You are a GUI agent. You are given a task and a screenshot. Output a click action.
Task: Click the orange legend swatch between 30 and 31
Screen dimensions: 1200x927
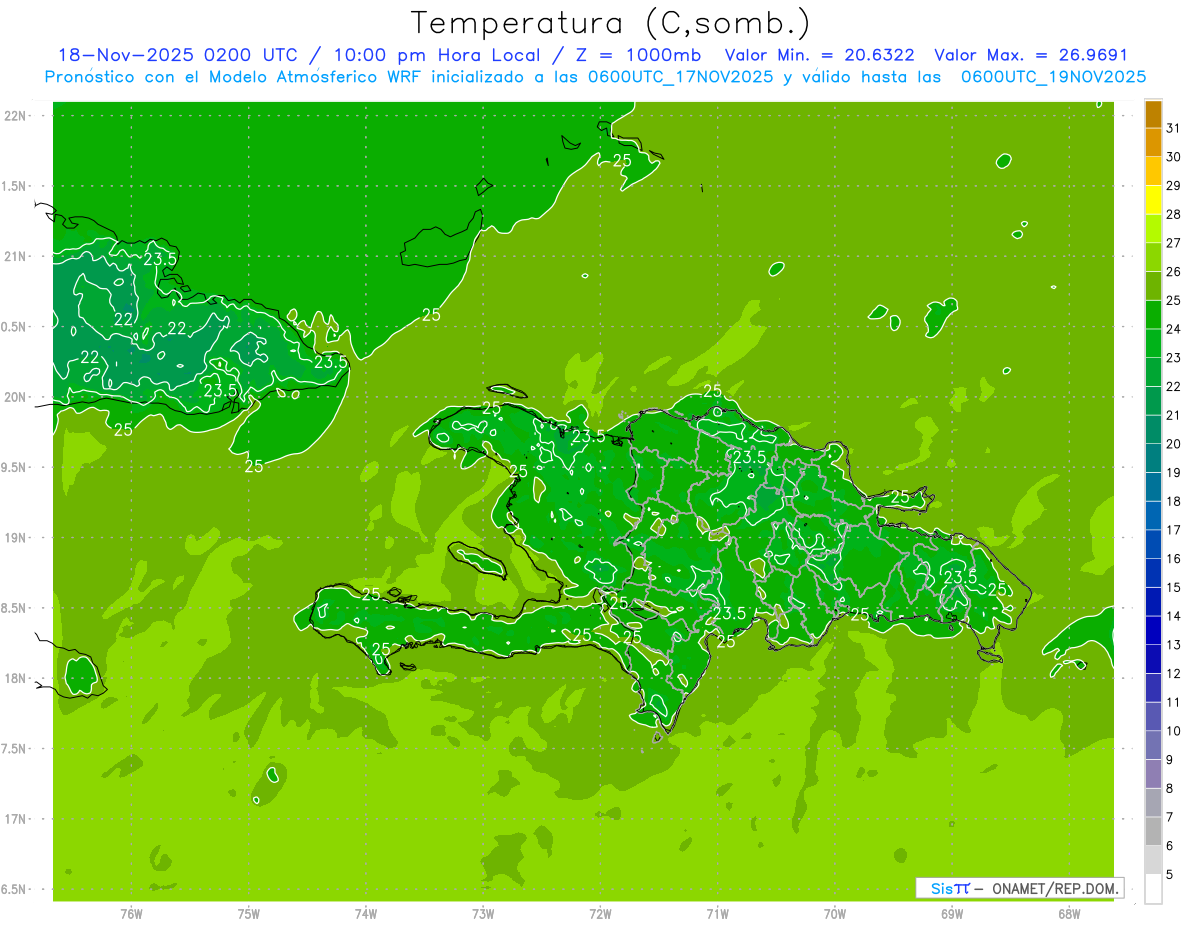(1153, 142)
